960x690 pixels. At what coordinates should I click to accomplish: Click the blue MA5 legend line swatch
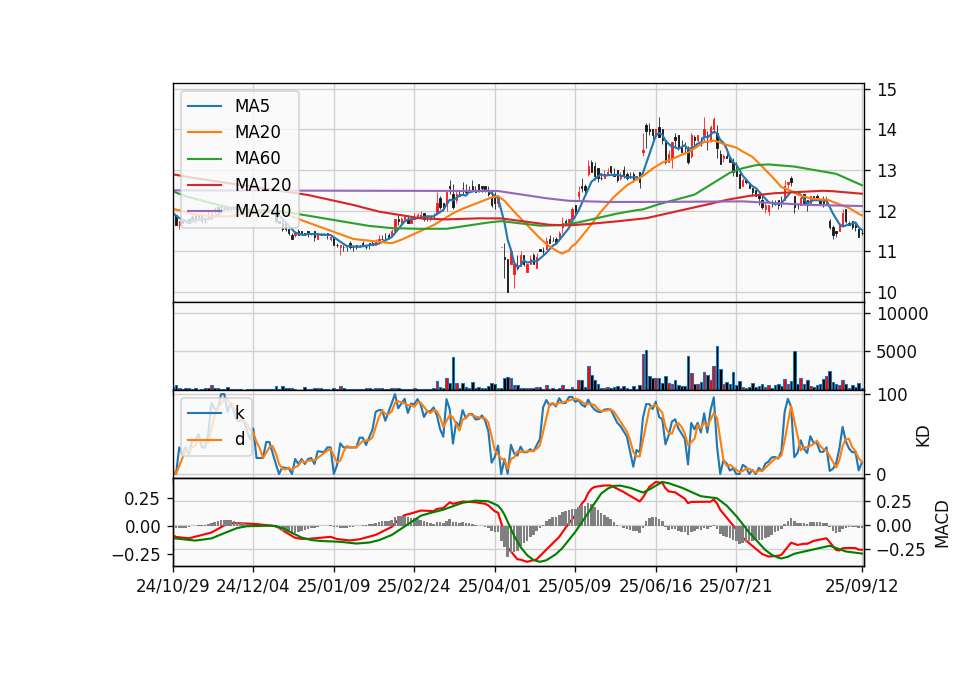(204, 107)
